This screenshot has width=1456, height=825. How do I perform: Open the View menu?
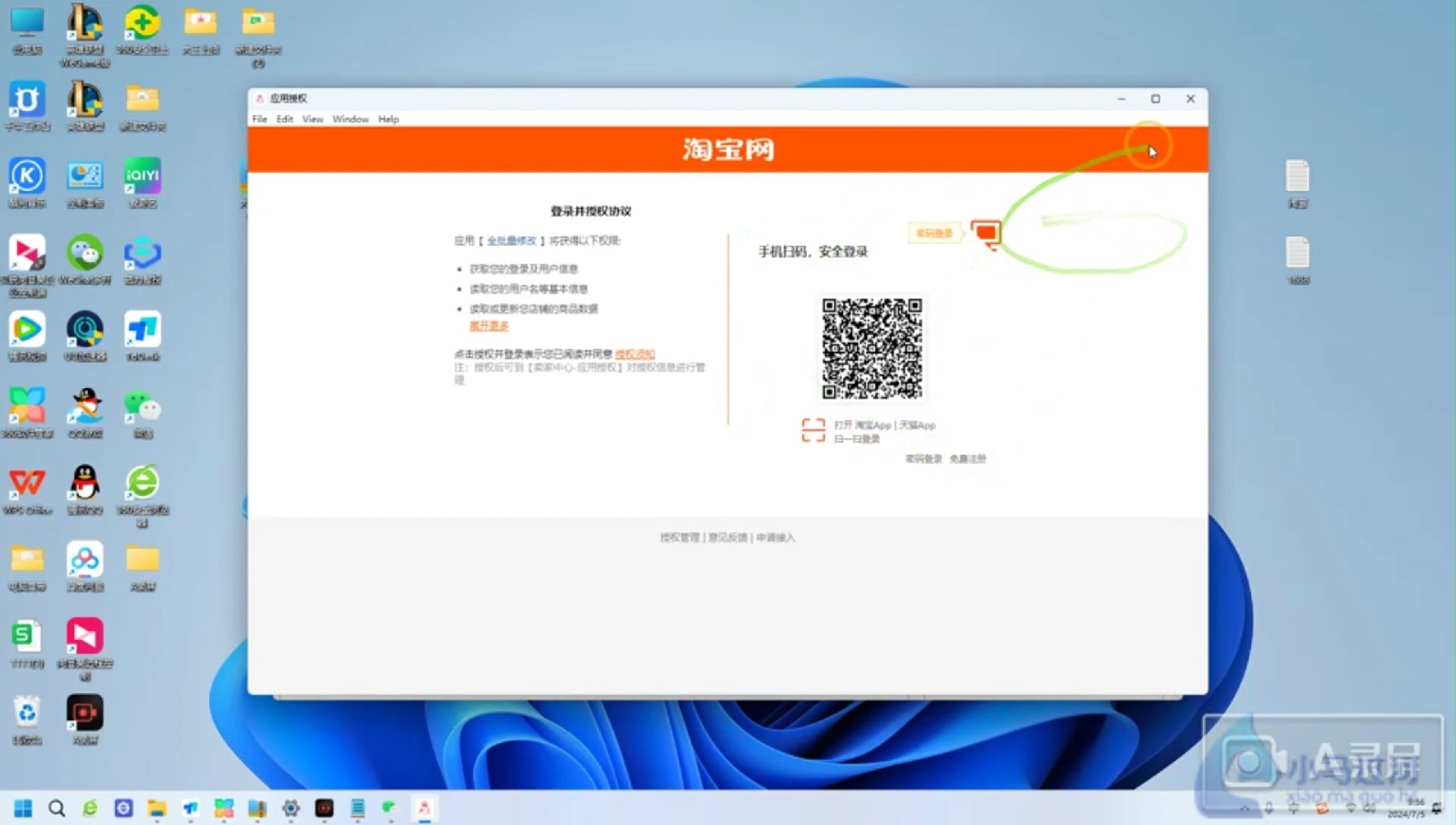click(x=312, y=119)
